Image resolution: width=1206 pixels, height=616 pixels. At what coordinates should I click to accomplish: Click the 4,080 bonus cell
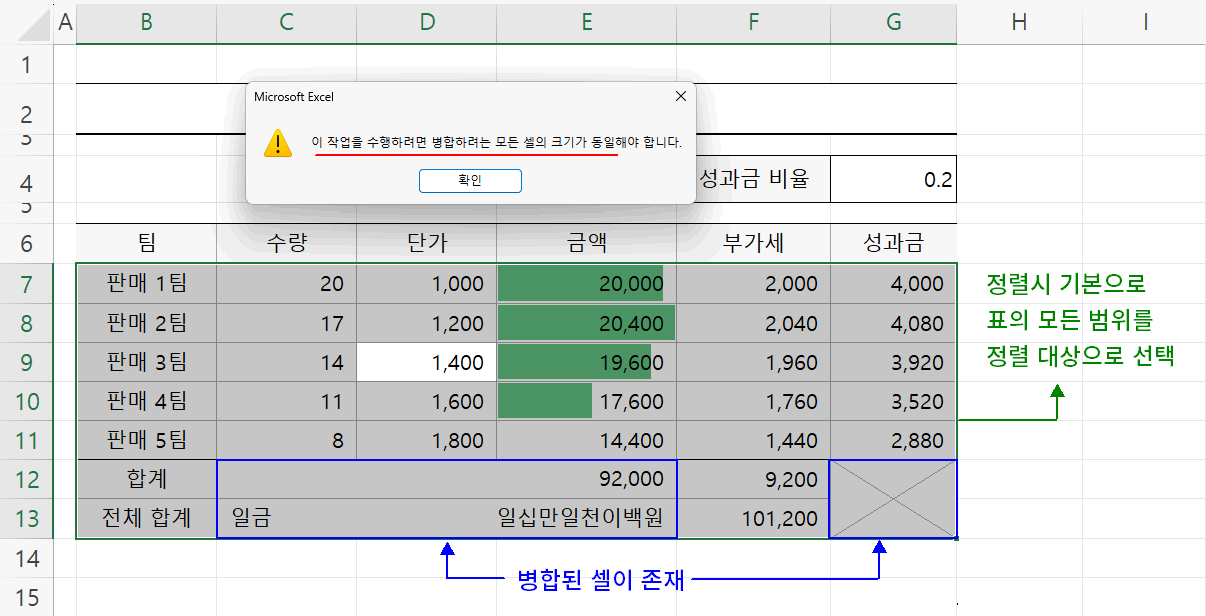(893, 323)
